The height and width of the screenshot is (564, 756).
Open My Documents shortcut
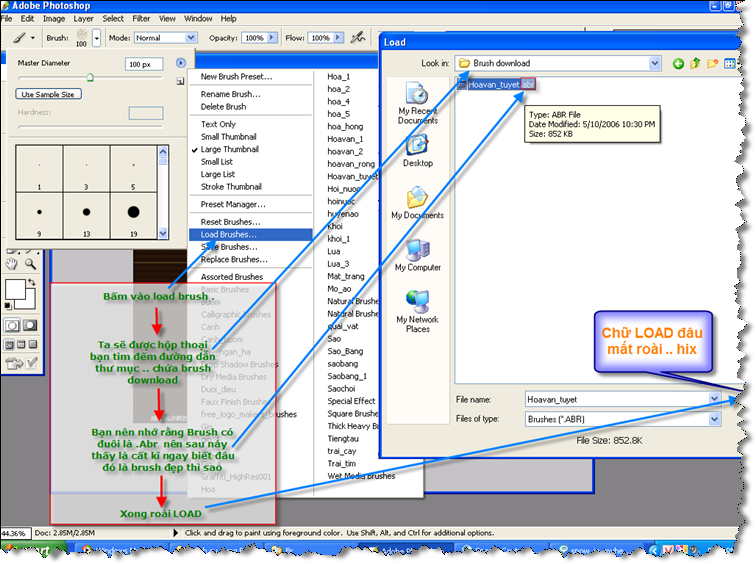coord(418,203)
